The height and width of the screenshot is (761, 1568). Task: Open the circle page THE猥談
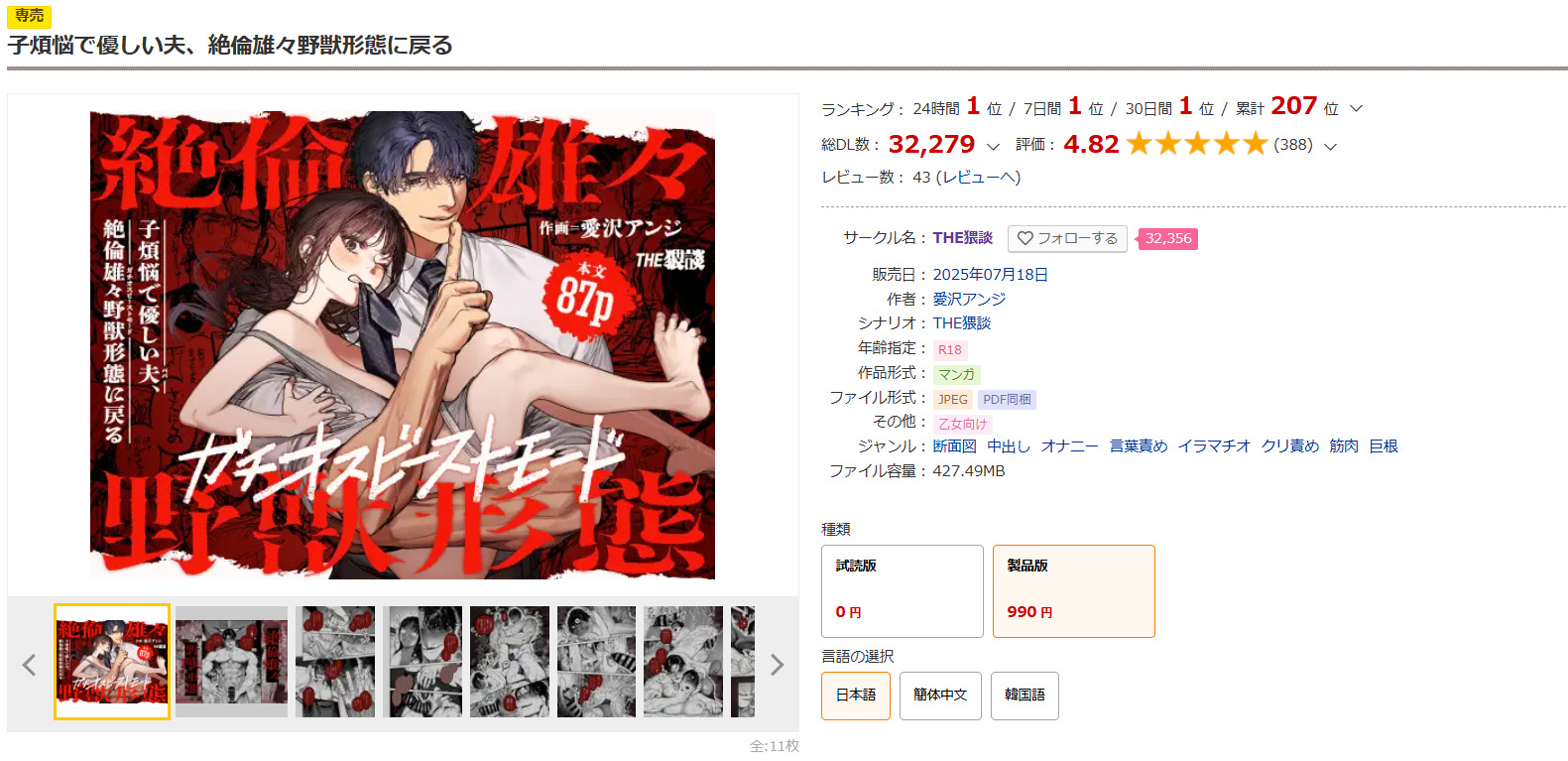click(962, 238)
